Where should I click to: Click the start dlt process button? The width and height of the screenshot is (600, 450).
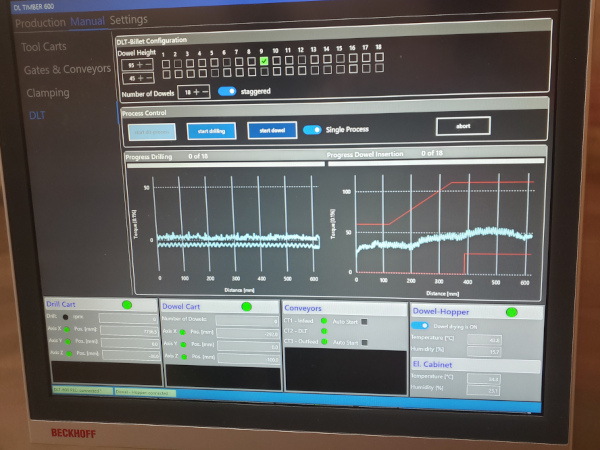click(x=152, y=132)
